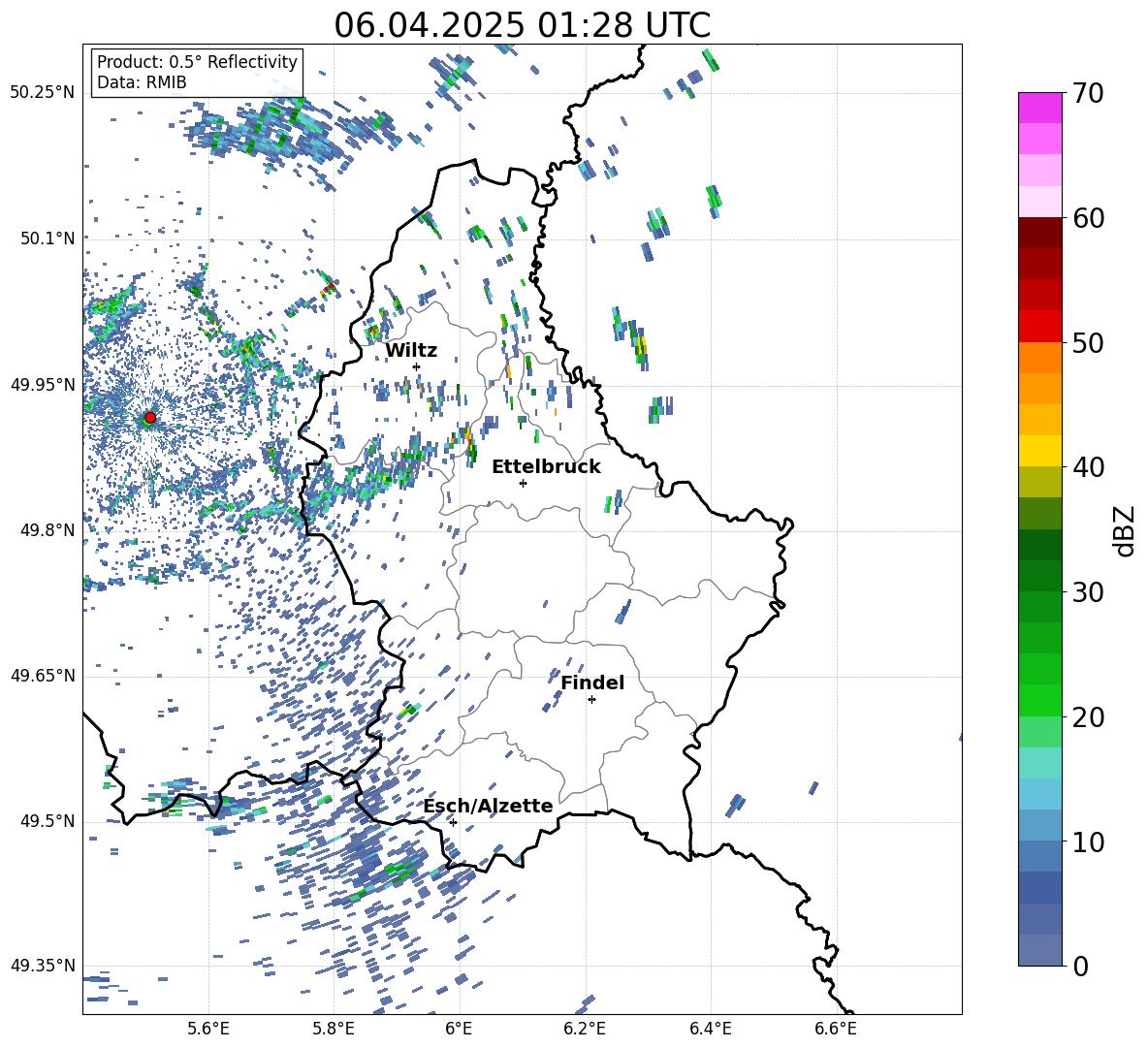Click the 6°E longitude label

459,1029
